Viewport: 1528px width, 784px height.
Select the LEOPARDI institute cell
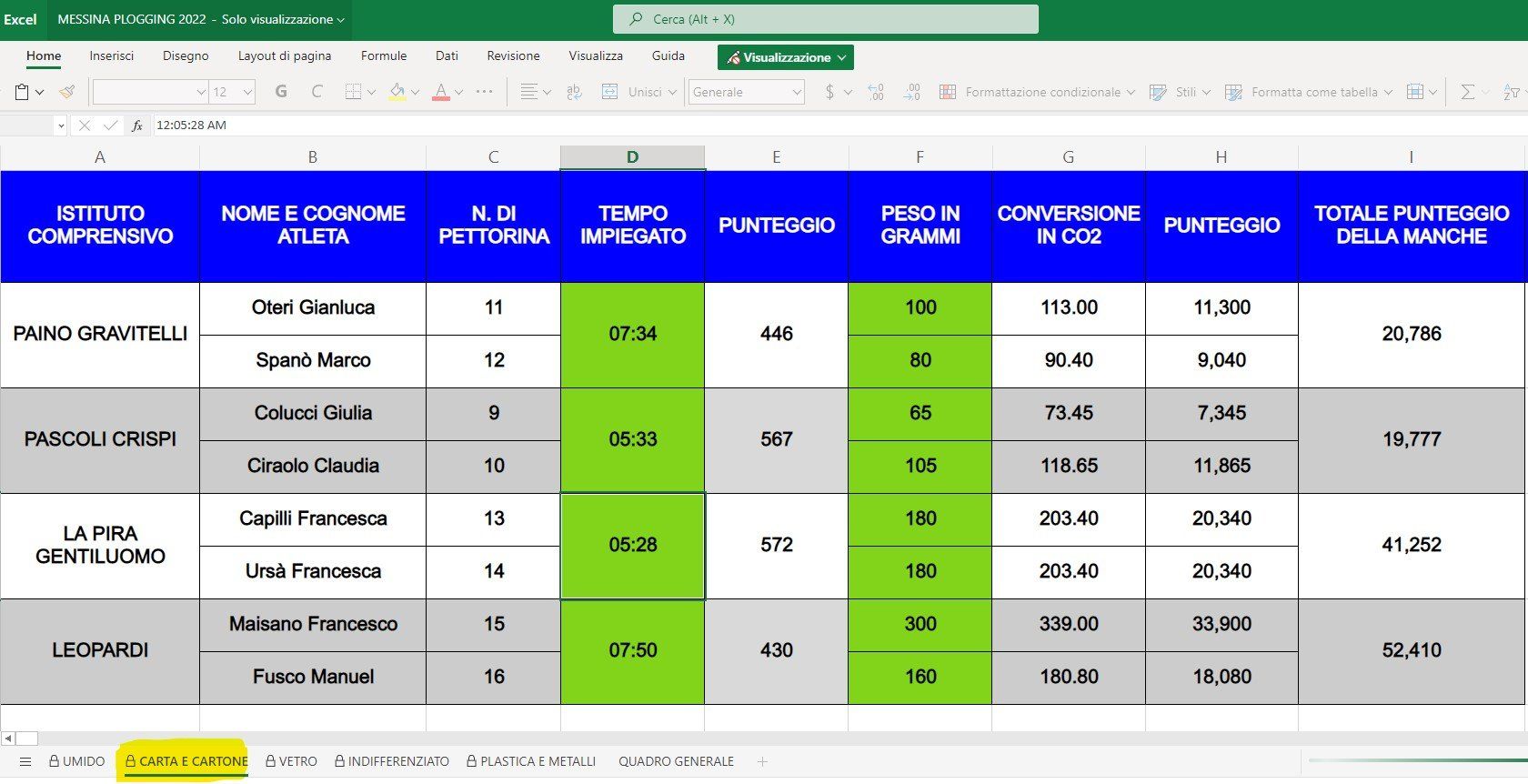pyautogui.click(x=100, y=651)
